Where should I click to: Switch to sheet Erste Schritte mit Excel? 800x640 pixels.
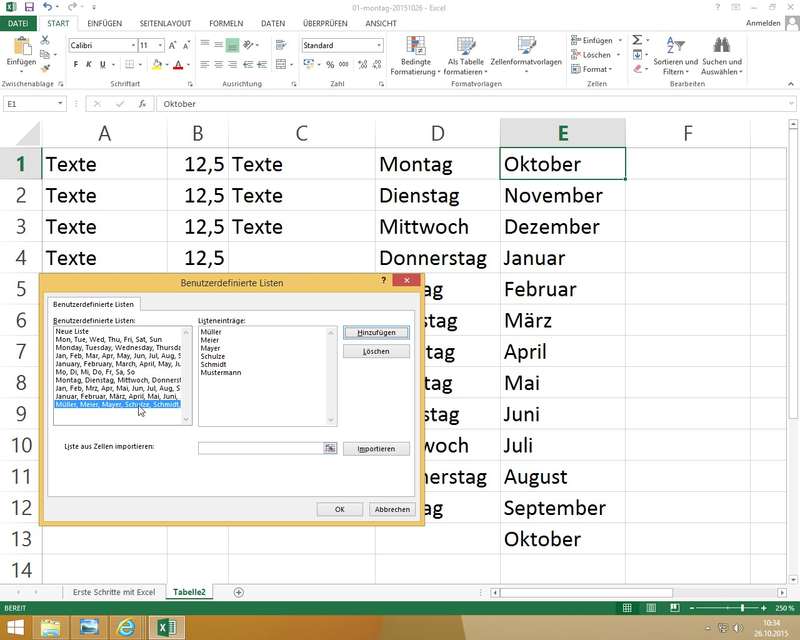pos(114,592)
